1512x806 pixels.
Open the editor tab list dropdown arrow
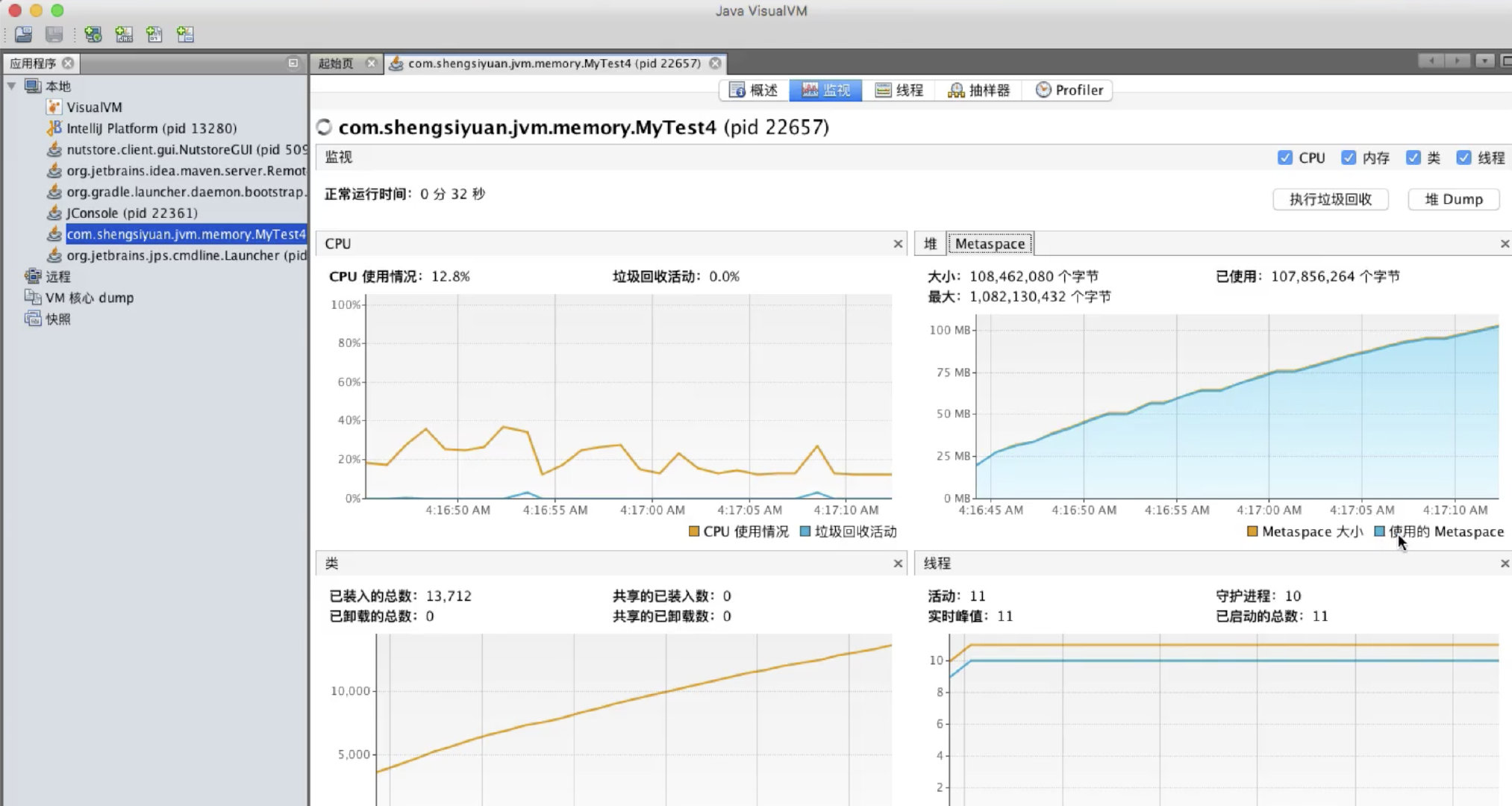tap(1485, 61)
